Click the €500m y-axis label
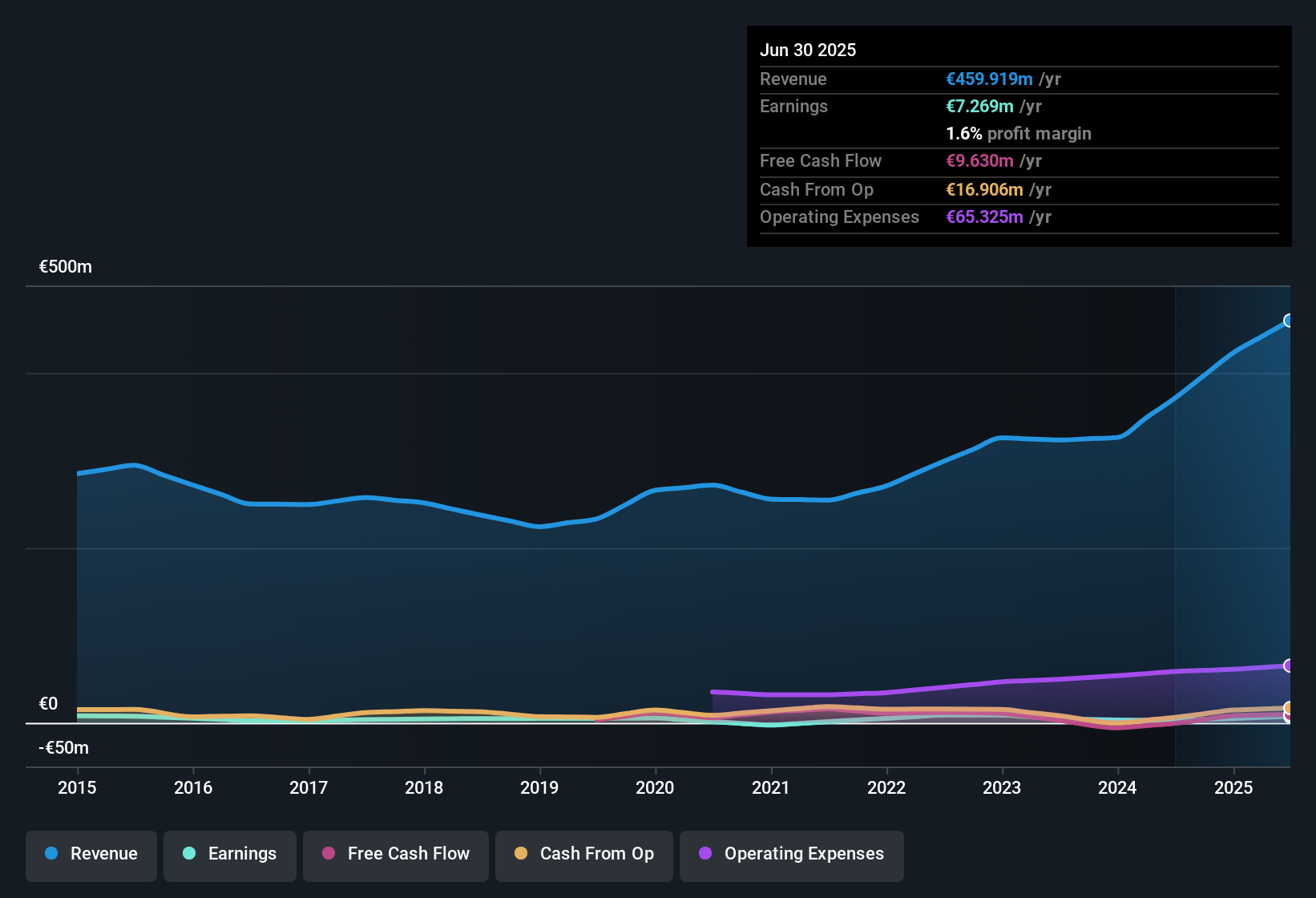 click(x=66, y=267)
